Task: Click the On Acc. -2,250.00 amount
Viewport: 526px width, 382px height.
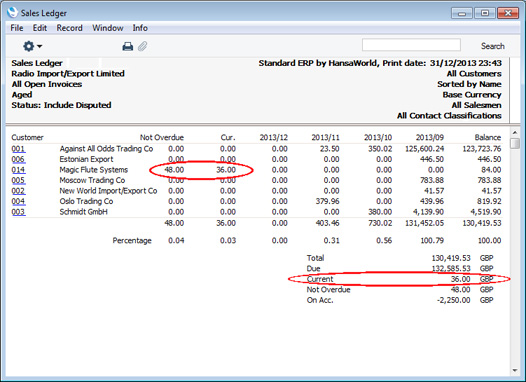Action: (x=454, y=300)
